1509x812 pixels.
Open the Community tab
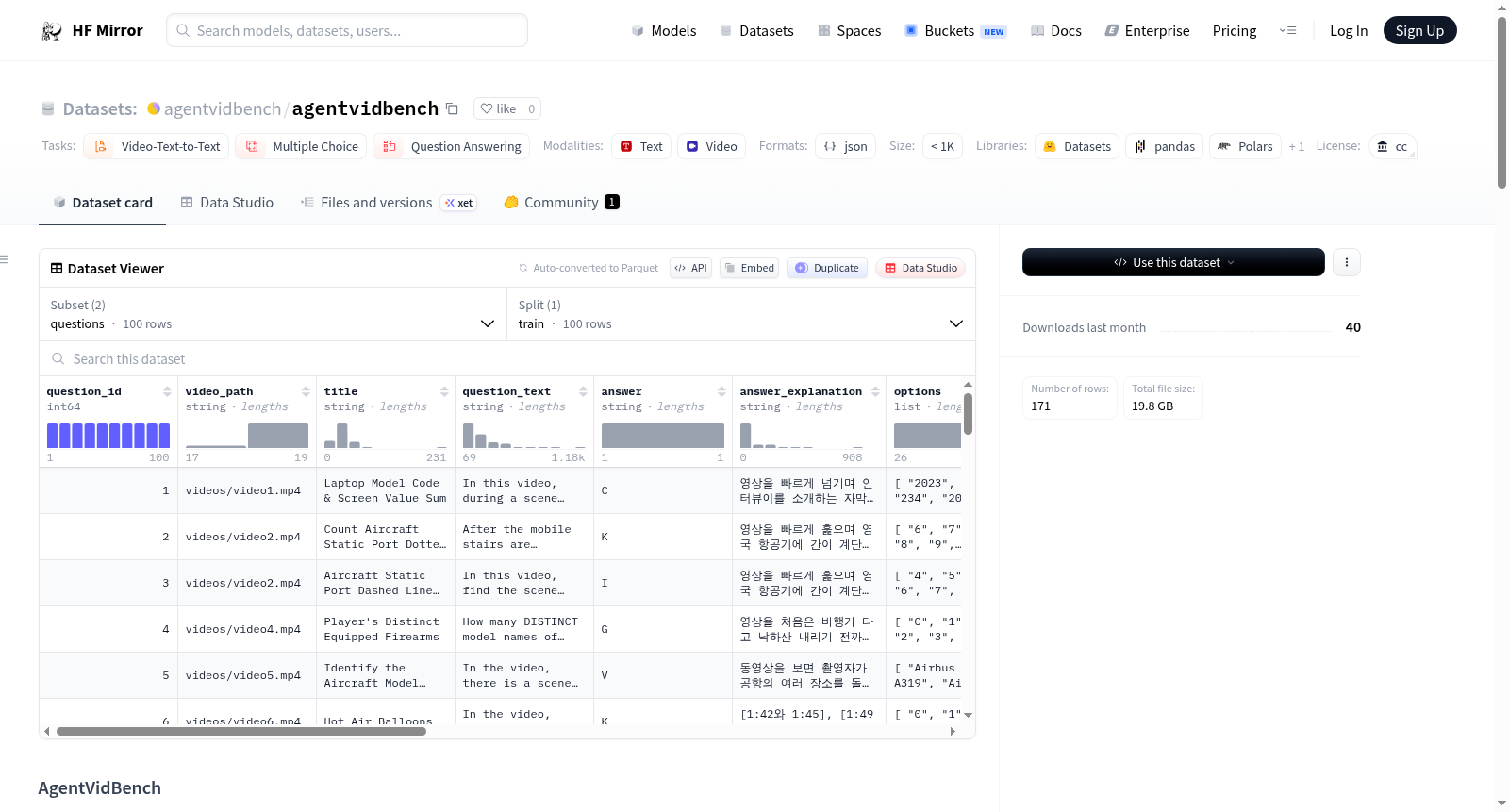[x=562, y=202]
